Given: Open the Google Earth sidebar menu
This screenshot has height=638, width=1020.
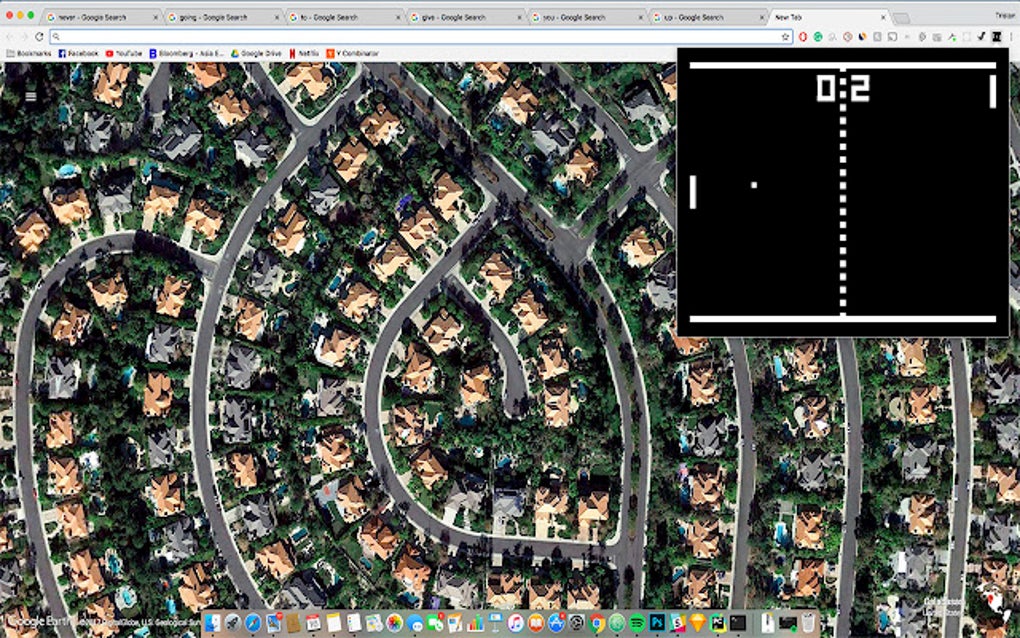Looking at the screenshot, I should coord(30,95).
